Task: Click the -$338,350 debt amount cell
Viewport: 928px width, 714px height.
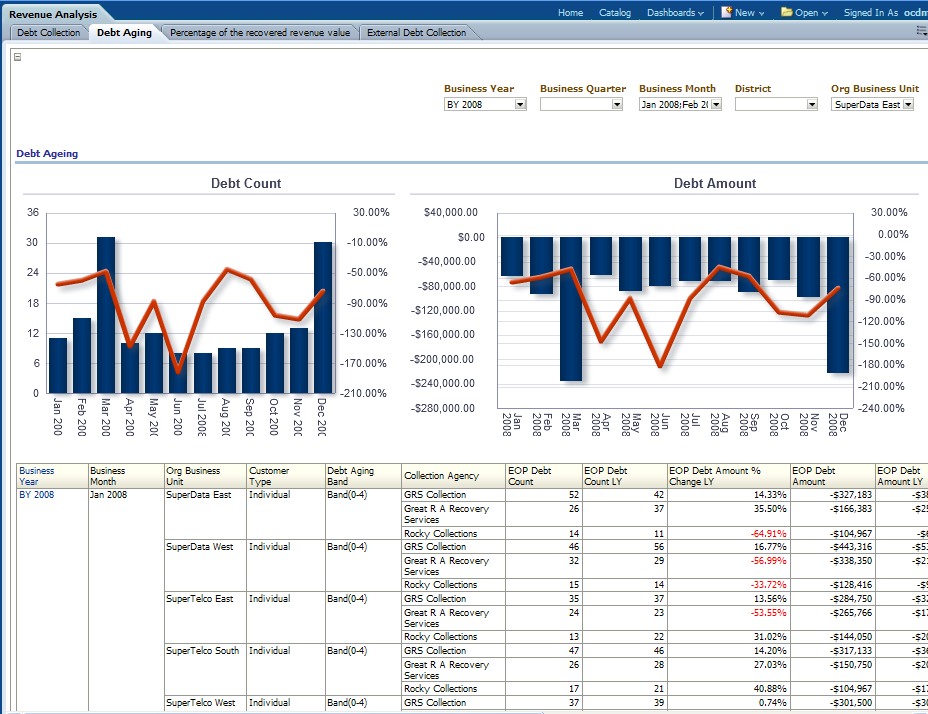Action: 851,561
